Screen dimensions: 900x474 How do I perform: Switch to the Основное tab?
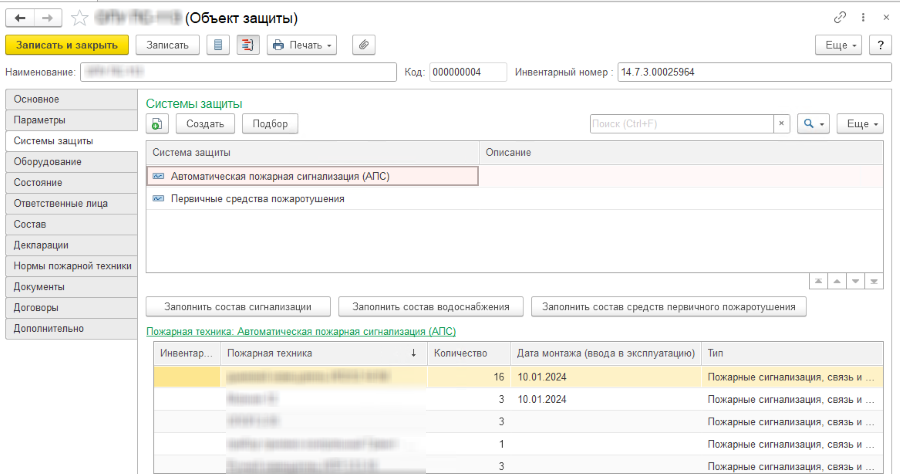[71, 99]
